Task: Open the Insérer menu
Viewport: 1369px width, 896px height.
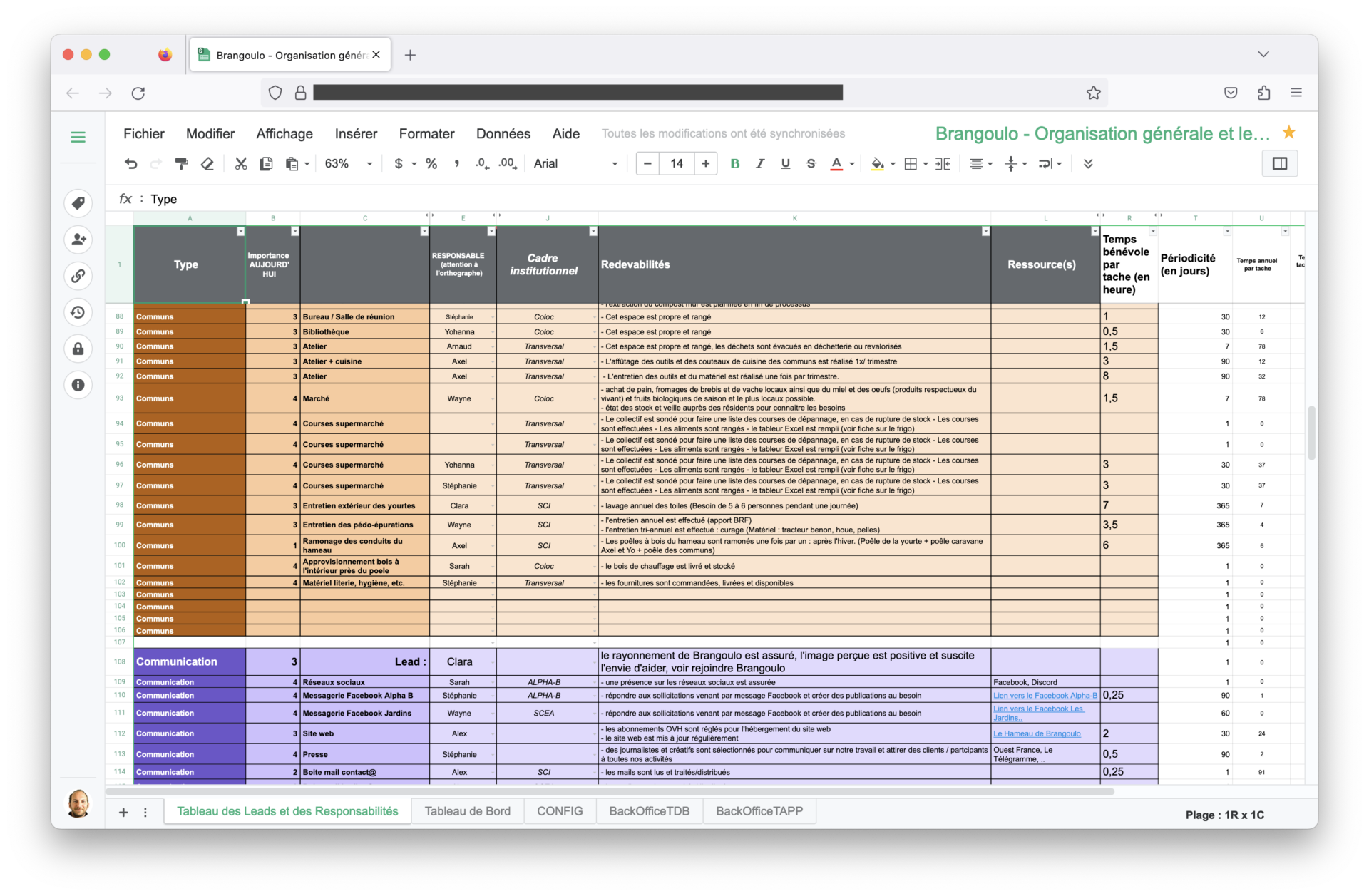Action: pos(356,133)
